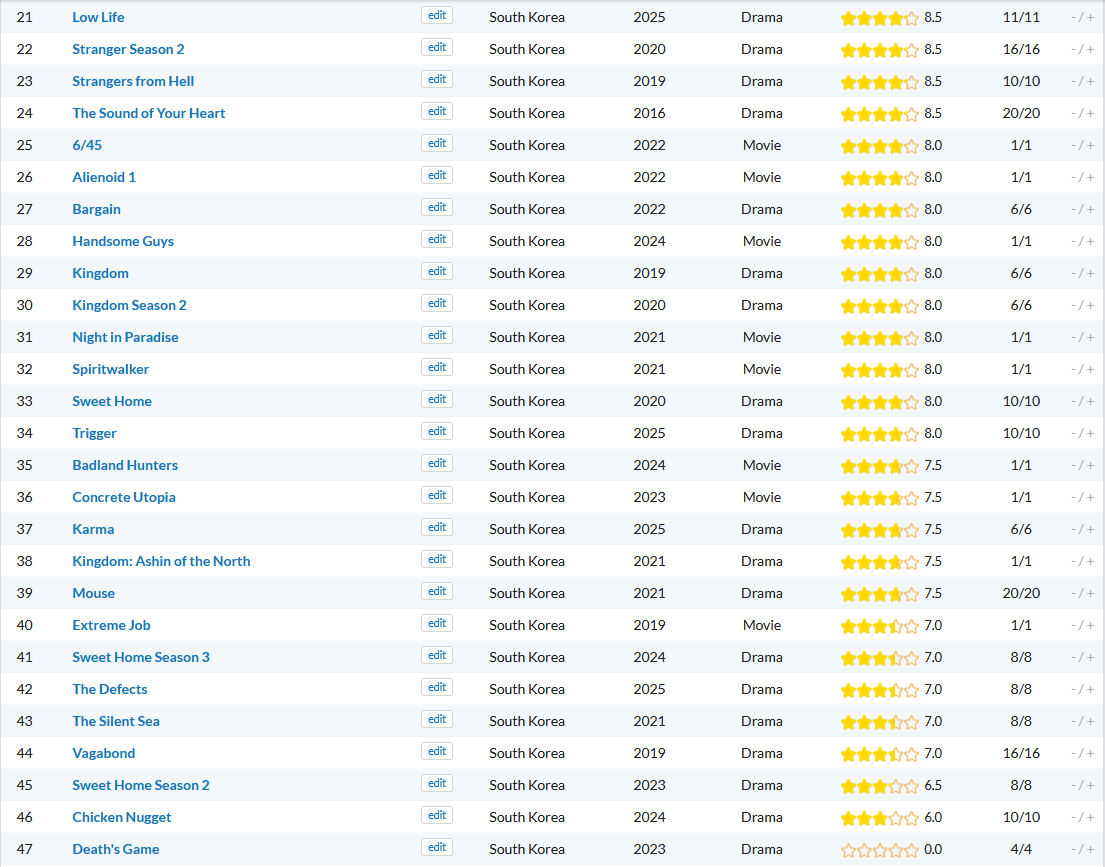The height and width of the screenshot is (867, 1105).
Task: Open the 6/45 movie link
Action: pyautogui.click(x=87, y=145)
